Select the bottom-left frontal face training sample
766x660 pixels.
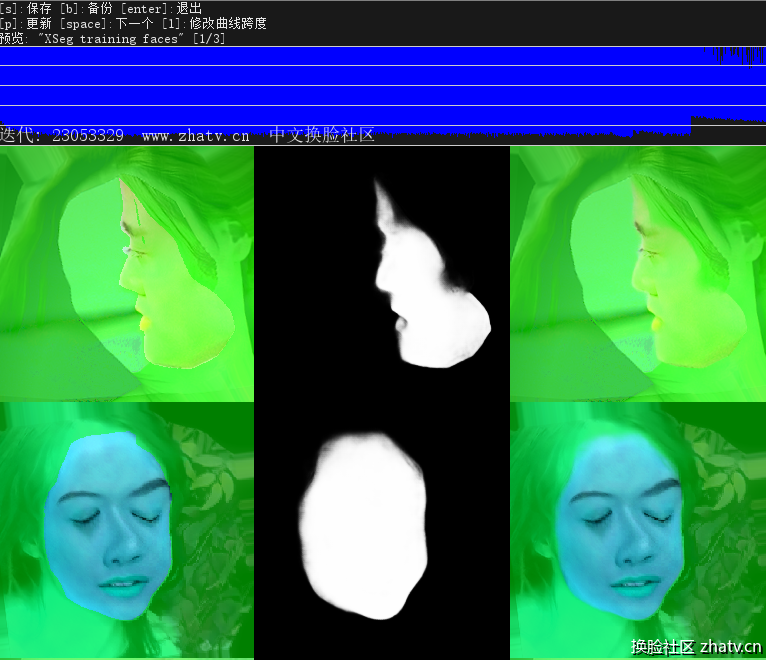(x=127, y=531)
